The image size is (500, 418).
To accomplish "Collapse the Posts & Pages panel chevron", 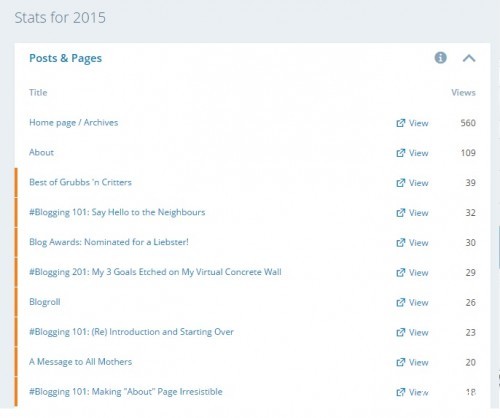I will [469, 58].
